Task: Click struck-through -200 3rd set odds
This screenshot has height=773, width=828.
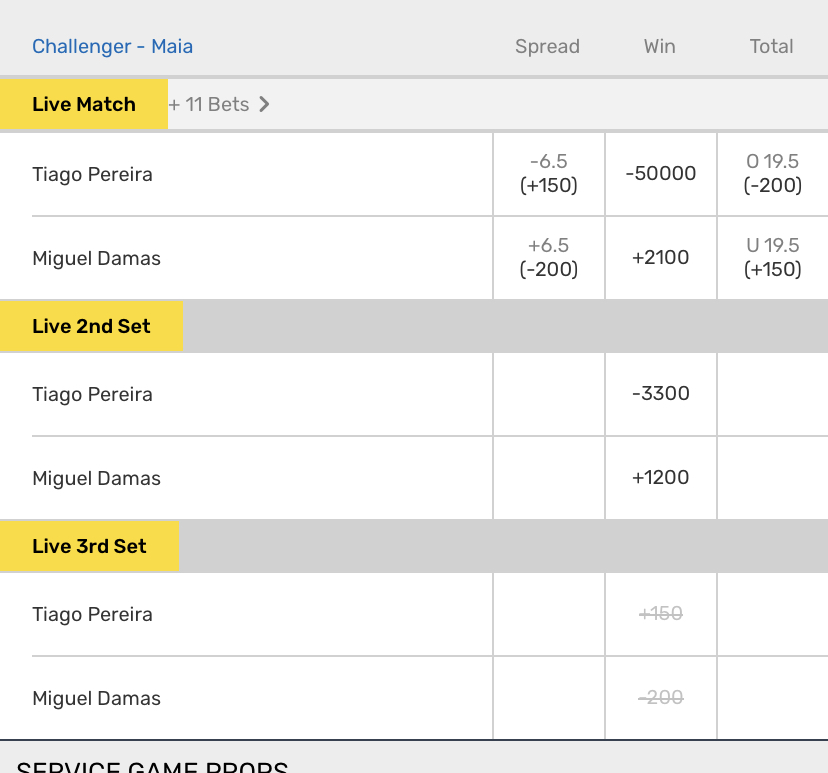Action: (x=660, y=697)
